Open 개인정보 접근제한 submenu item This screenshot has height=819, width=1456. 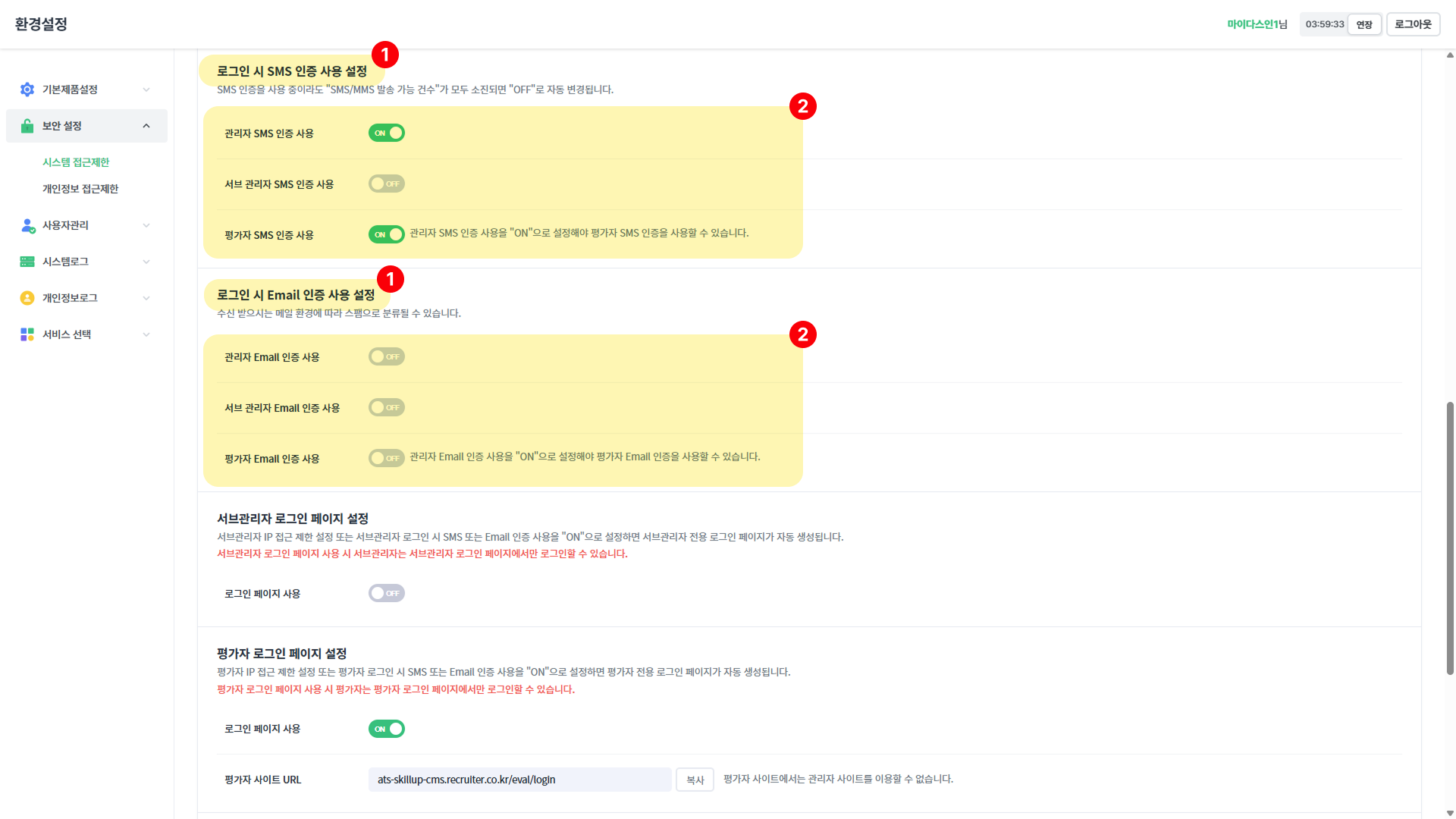click(x=80, y=189)
